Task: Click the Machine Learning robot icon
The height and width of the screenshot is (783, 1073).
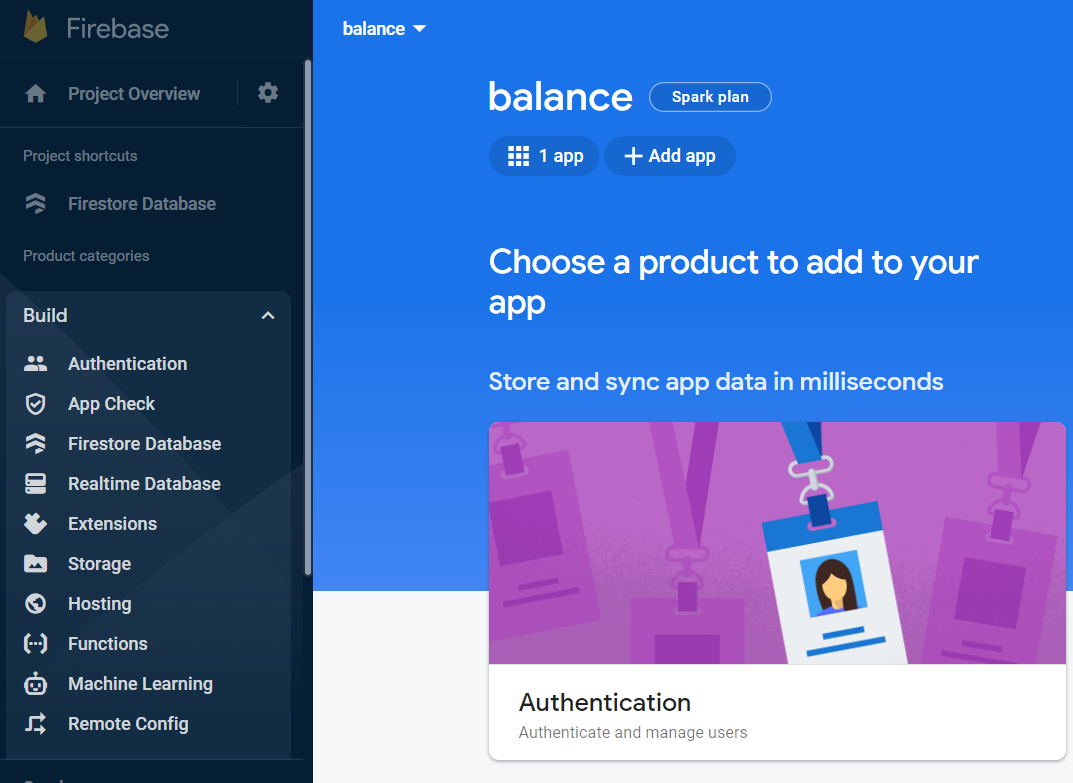Action: [x=36, y=683]
